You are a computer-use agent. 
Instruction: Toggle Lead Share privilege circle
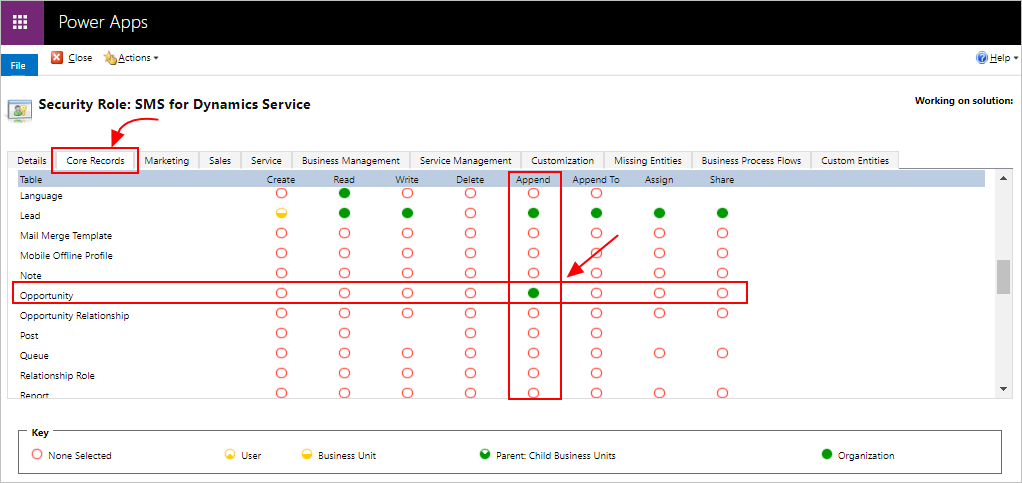click(722, 213)
